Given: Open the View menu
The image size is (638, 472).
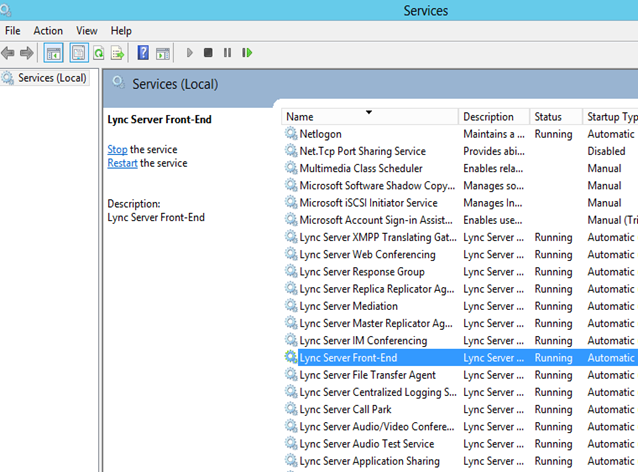Looking at the screenshot, I should (x=87, y=31).
